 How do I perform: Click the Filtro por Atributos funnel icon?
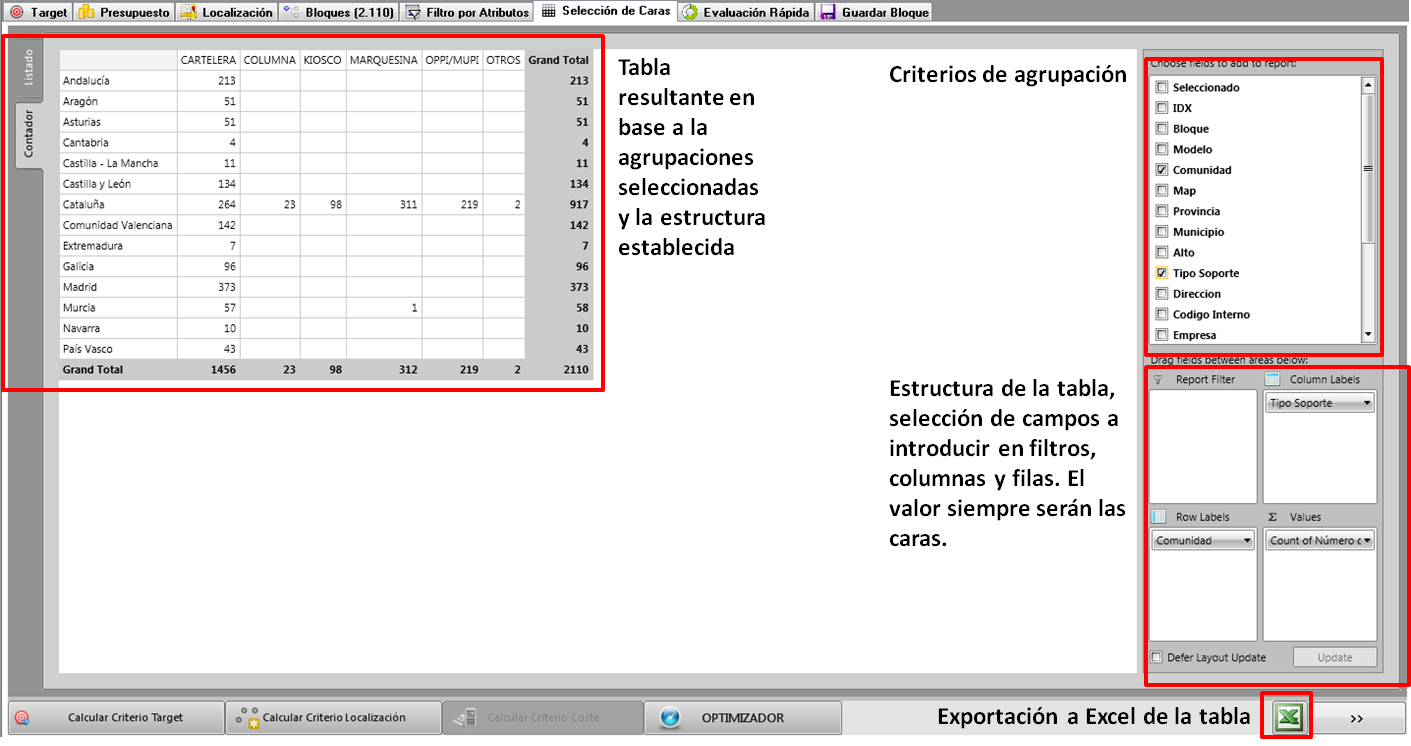(413, 12)
